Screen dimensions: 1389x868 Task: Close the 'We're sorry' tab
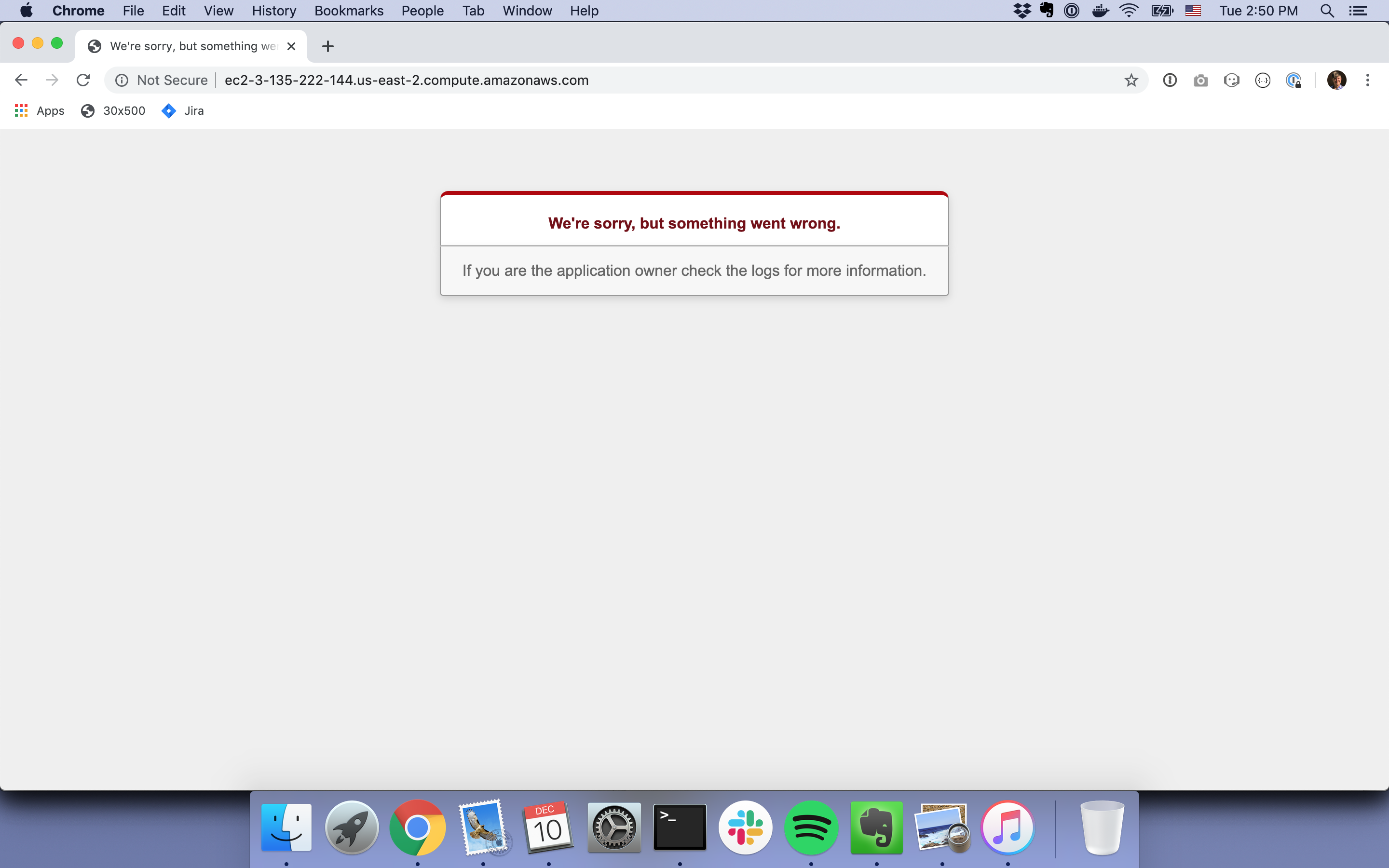292,46
